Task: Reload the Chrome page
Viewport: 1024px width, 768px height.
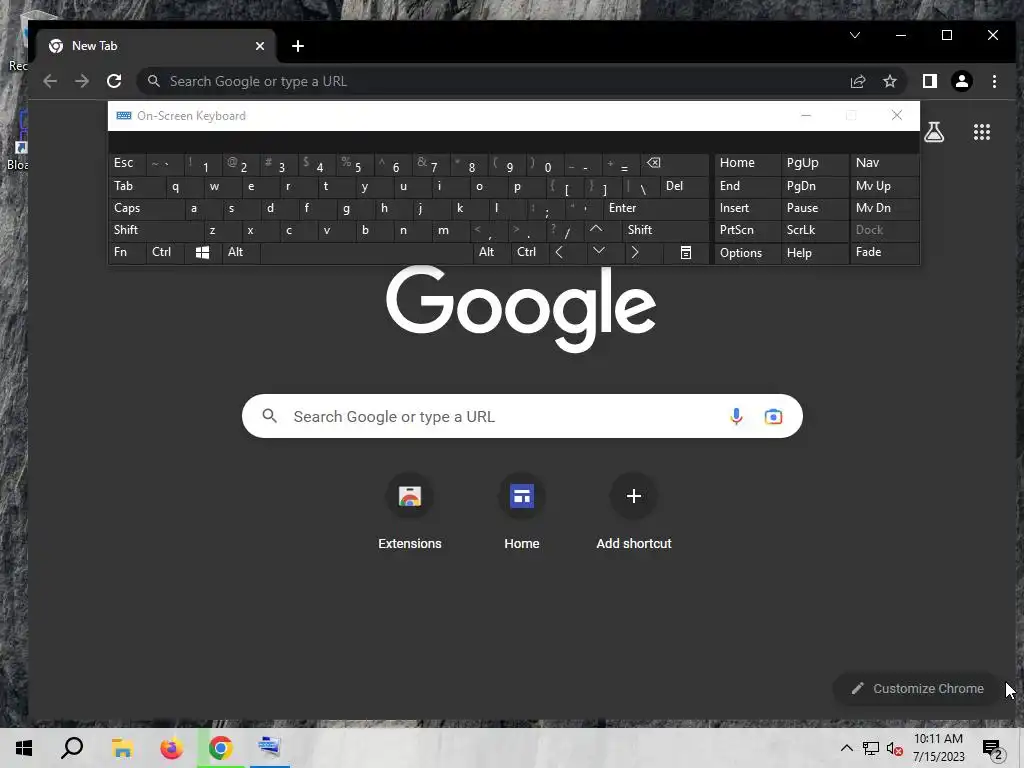Action: pos(114,81)
